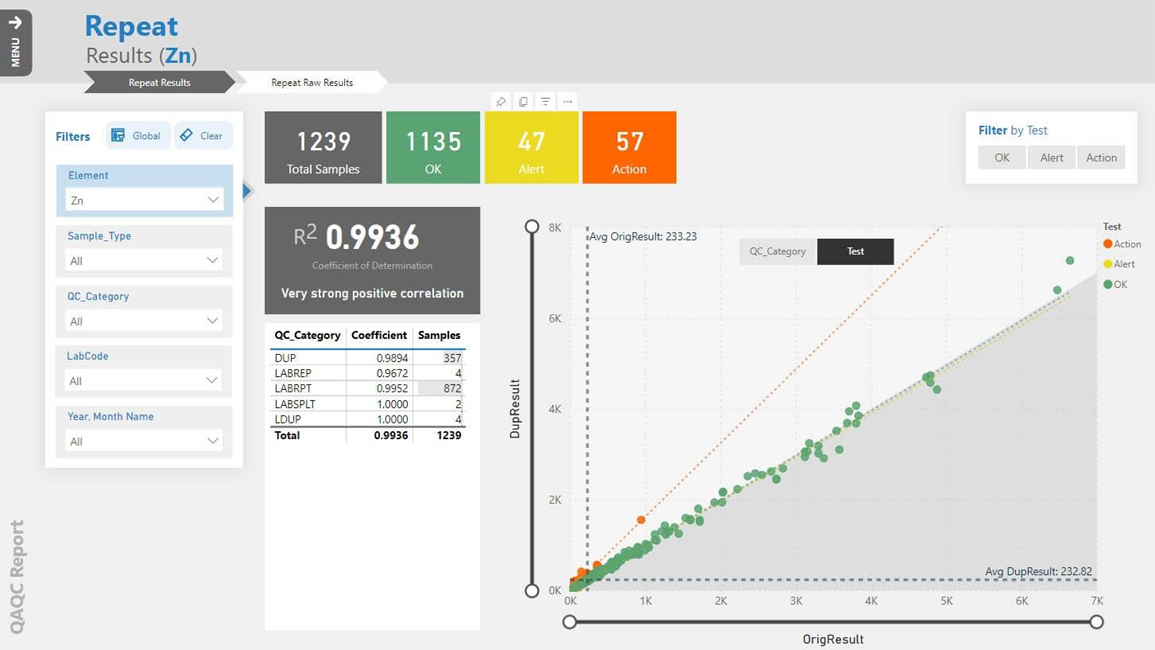Filter results by OK status
The image size is (1155, 650).
tap(1001, 157)
